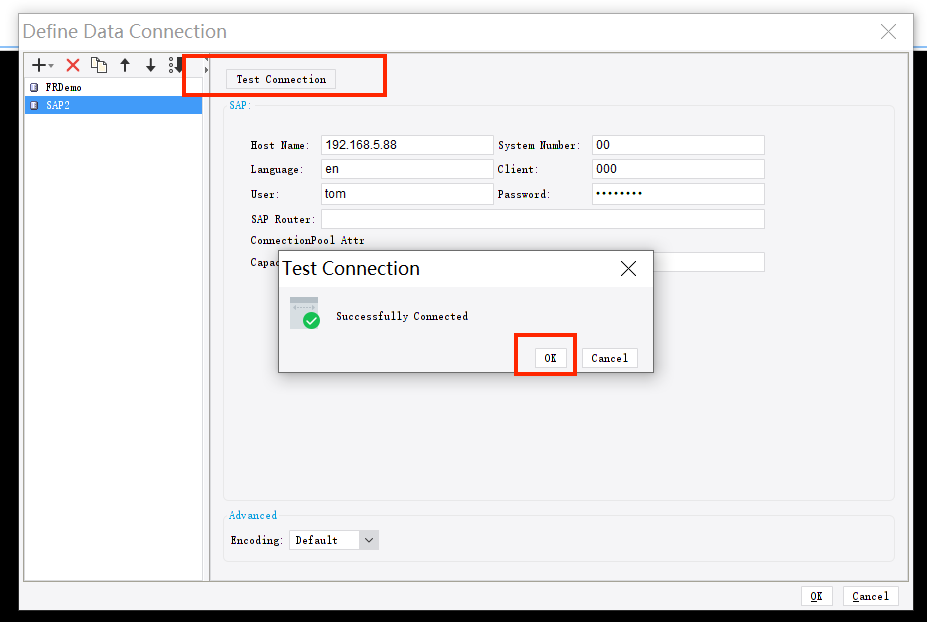Click the System Number field
927x622 pixels.
tap(678, 145)
